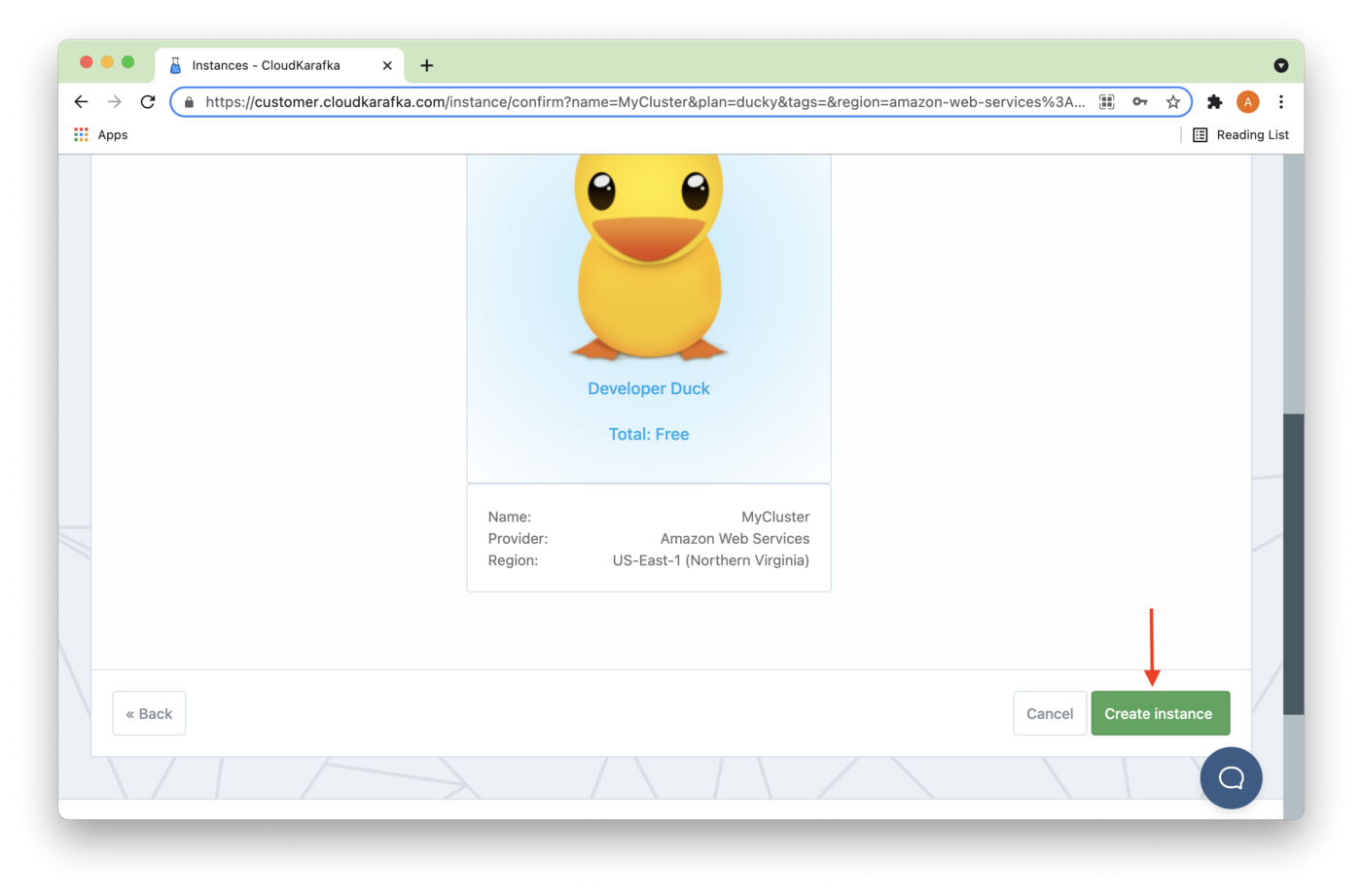The width and height of the screenshot is (1362, 896).
Task: Open the Reading List
Action: click(1241, 134)
